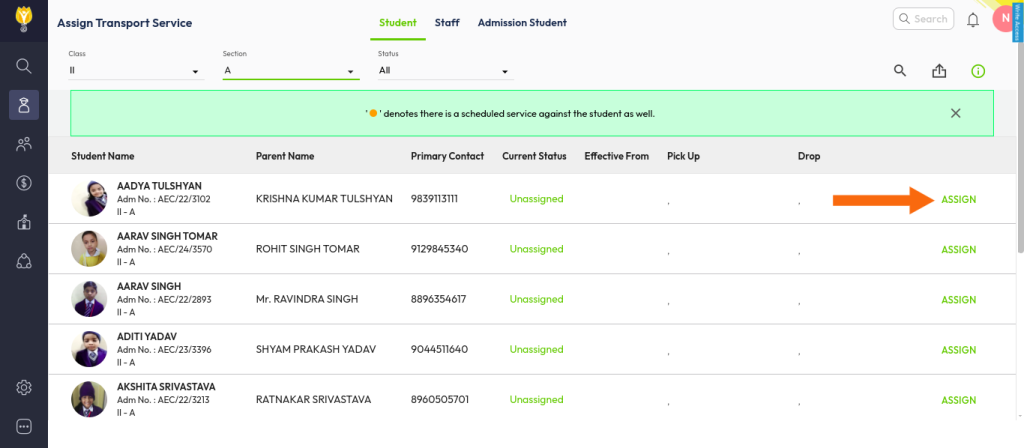Click the Search field at top right
Screen dimensions: 1024x448
click(x=922, y=19)
